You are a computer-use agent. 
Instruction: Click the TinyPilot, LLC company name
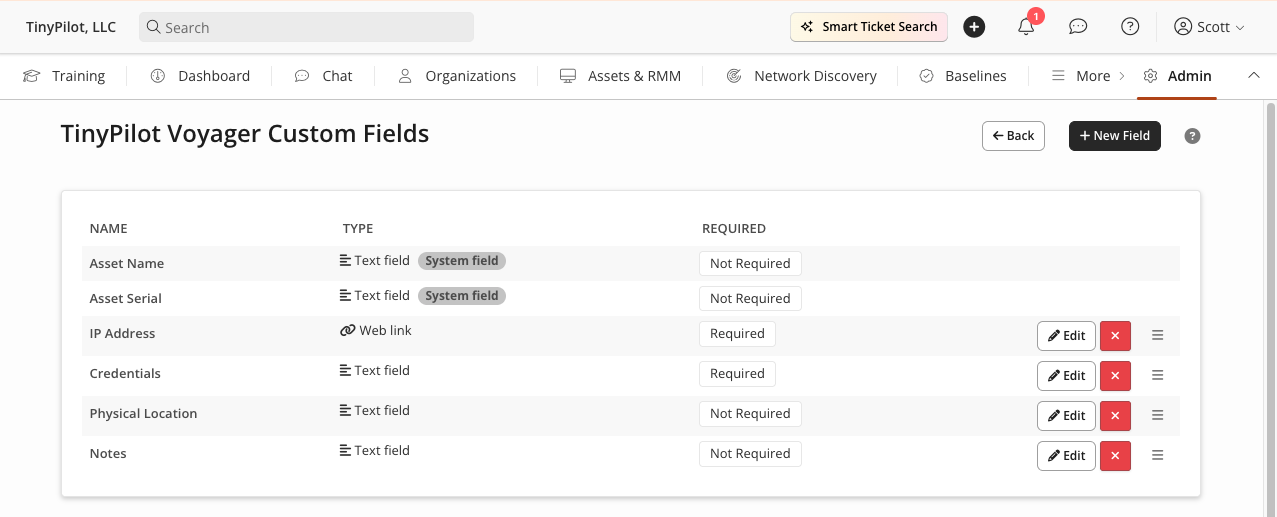point(71,27)
